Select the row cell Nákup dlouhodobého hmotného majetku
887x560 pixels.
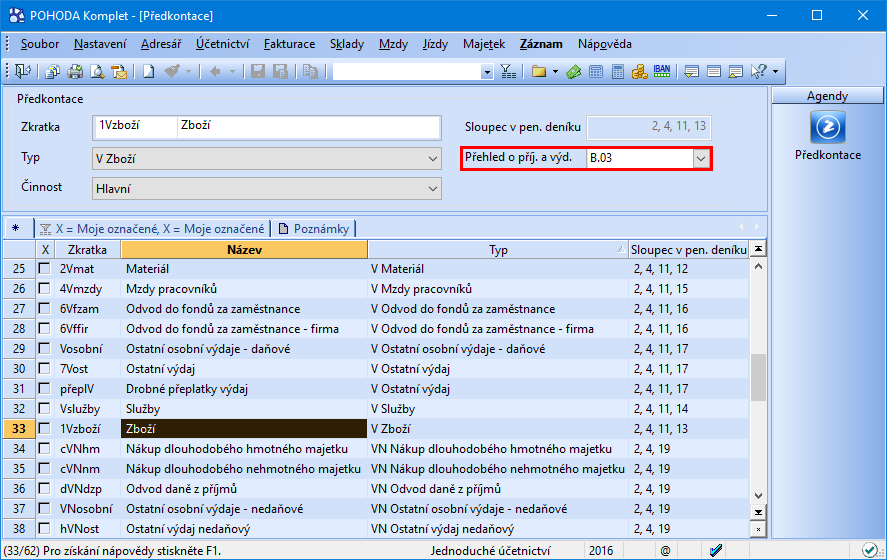244,449
